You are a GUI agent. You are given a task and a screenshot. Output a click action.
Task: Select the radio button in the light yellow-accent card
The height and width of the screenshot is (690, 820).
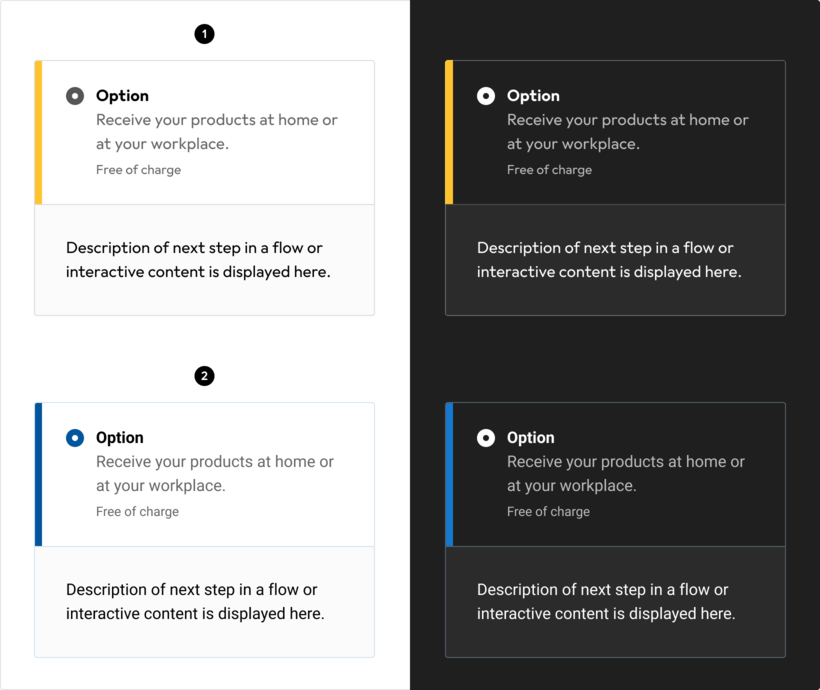click(x=75, y=96)
